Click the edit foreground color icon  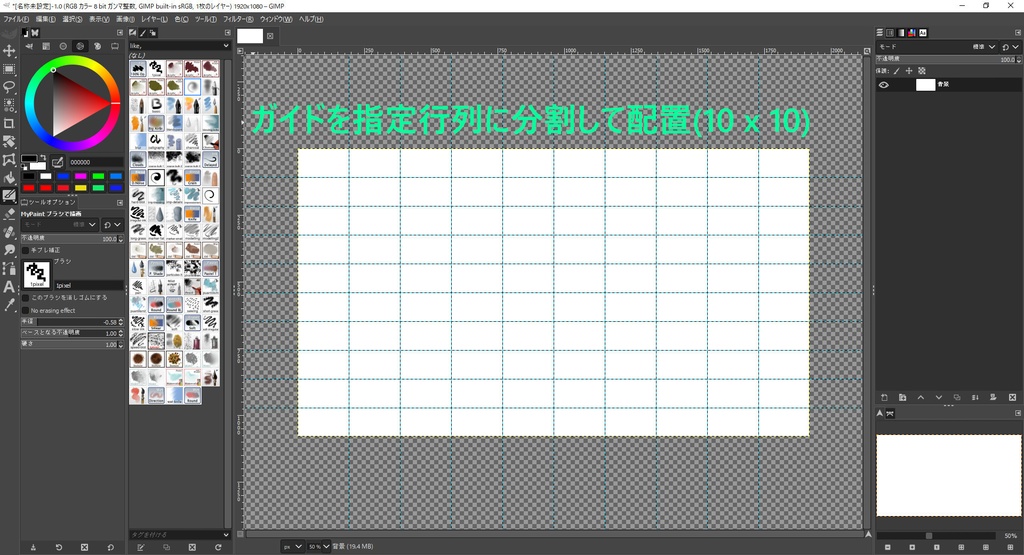pos(57,162)
